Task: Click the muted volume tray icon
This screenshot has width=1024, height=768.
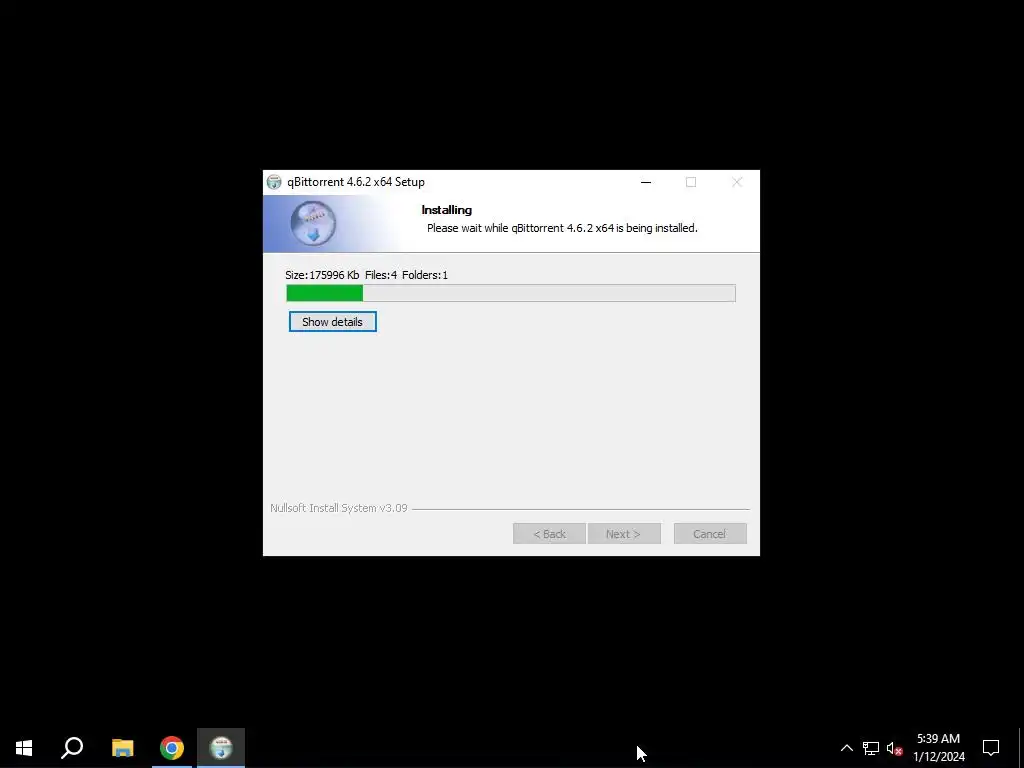Action: [894, 748]
